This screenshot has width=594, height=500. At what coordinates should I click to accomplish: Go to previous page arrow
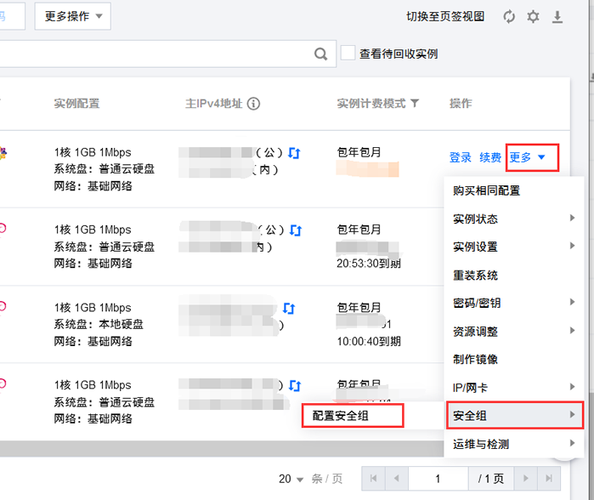pos(397,478)
